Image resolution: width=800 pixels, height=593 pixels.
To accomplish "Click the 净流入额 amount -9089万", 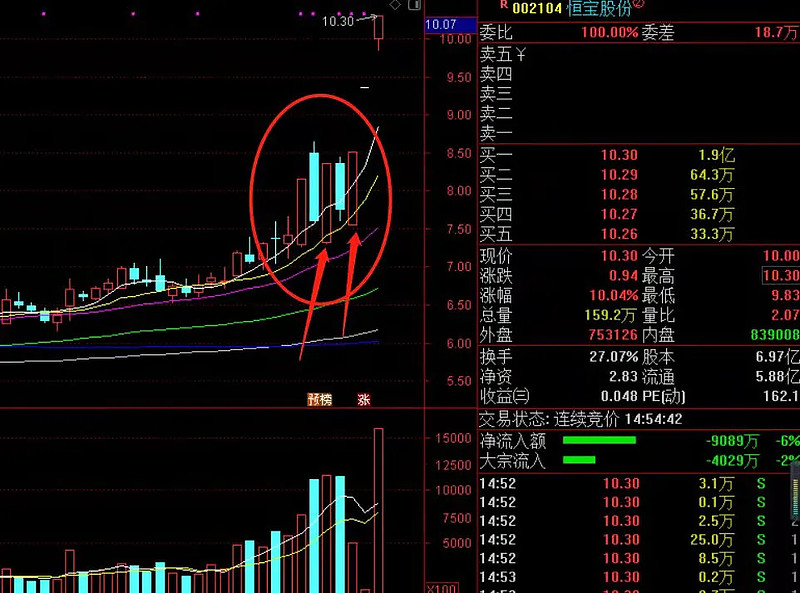I will (732, 440).
